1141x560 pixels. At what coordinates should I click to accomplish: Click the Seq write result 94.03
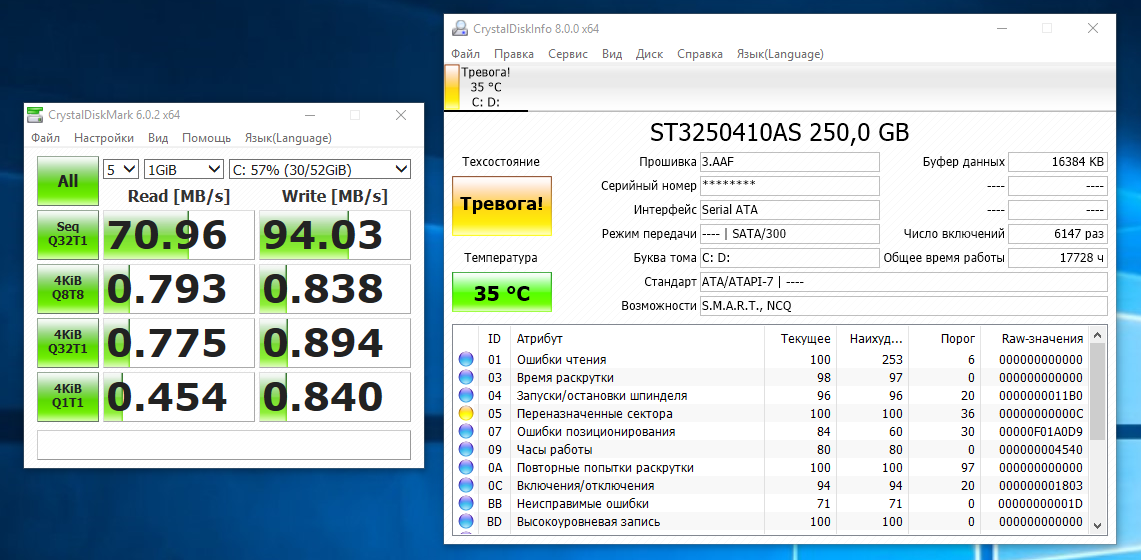(335, 235)
